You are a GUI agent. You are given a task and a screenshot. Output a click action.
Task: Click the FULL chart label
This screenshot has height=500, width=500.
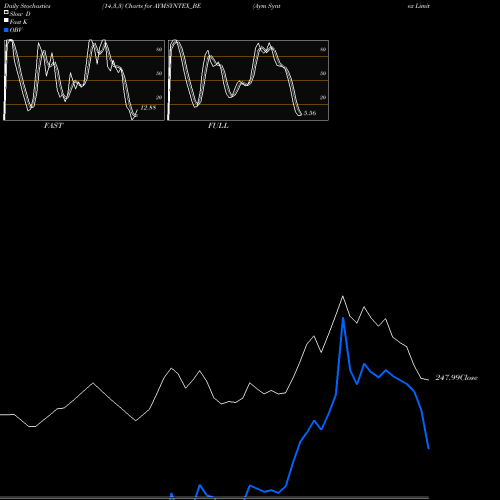pos(218,126)
